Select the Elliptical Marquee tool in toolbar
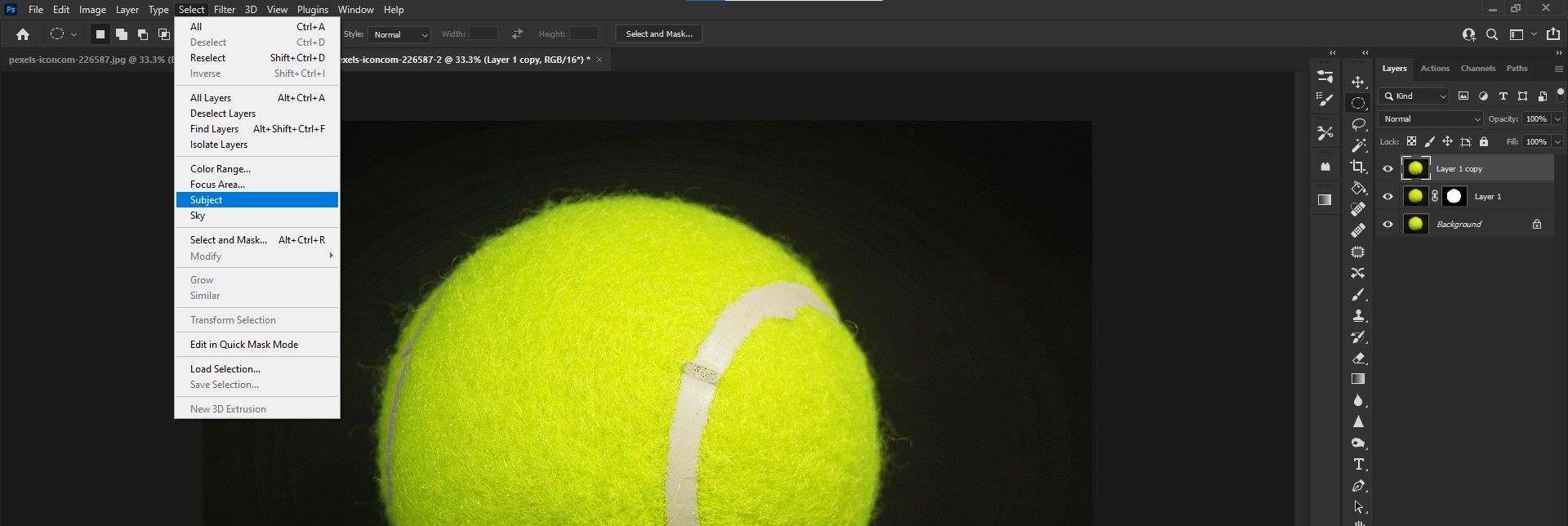 [1358, 103]
